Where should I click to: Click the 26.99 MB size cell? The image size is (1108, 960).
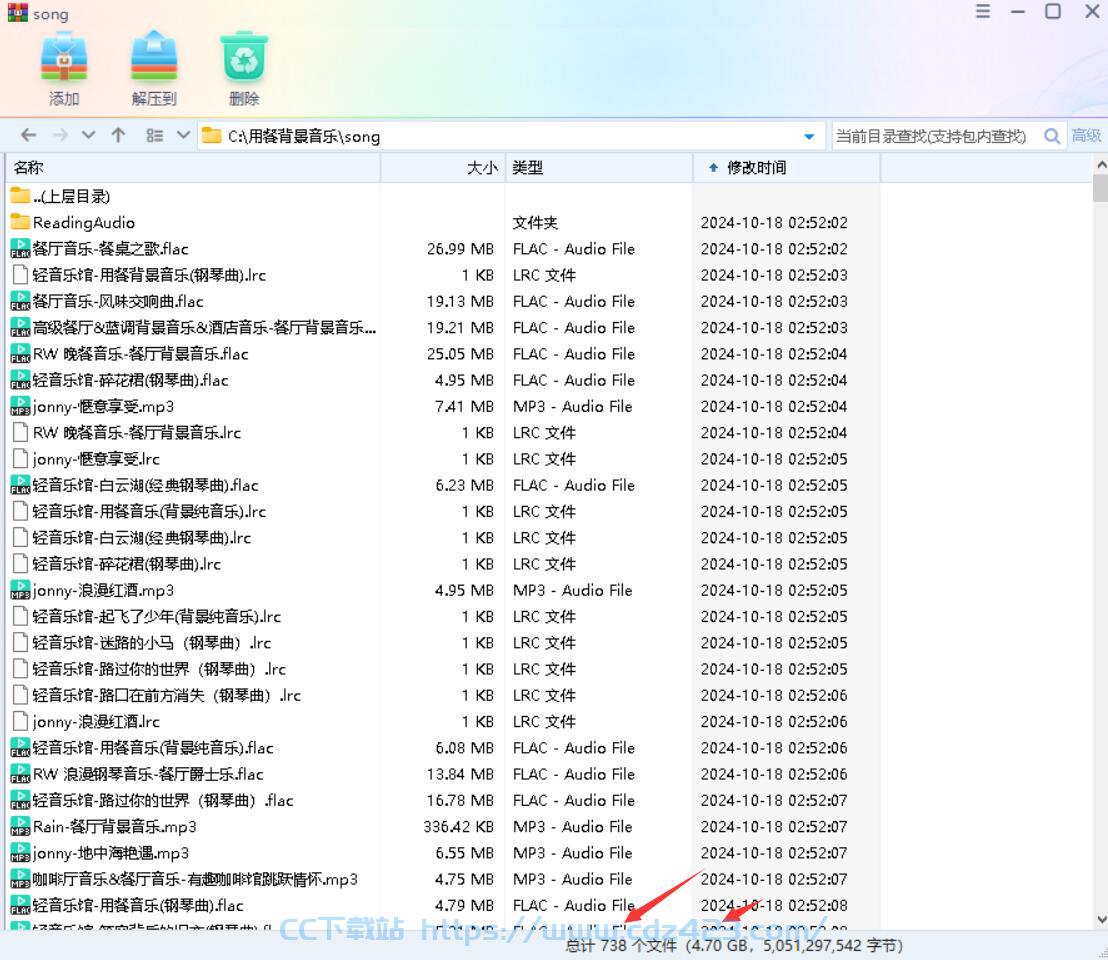click(460, 249)
